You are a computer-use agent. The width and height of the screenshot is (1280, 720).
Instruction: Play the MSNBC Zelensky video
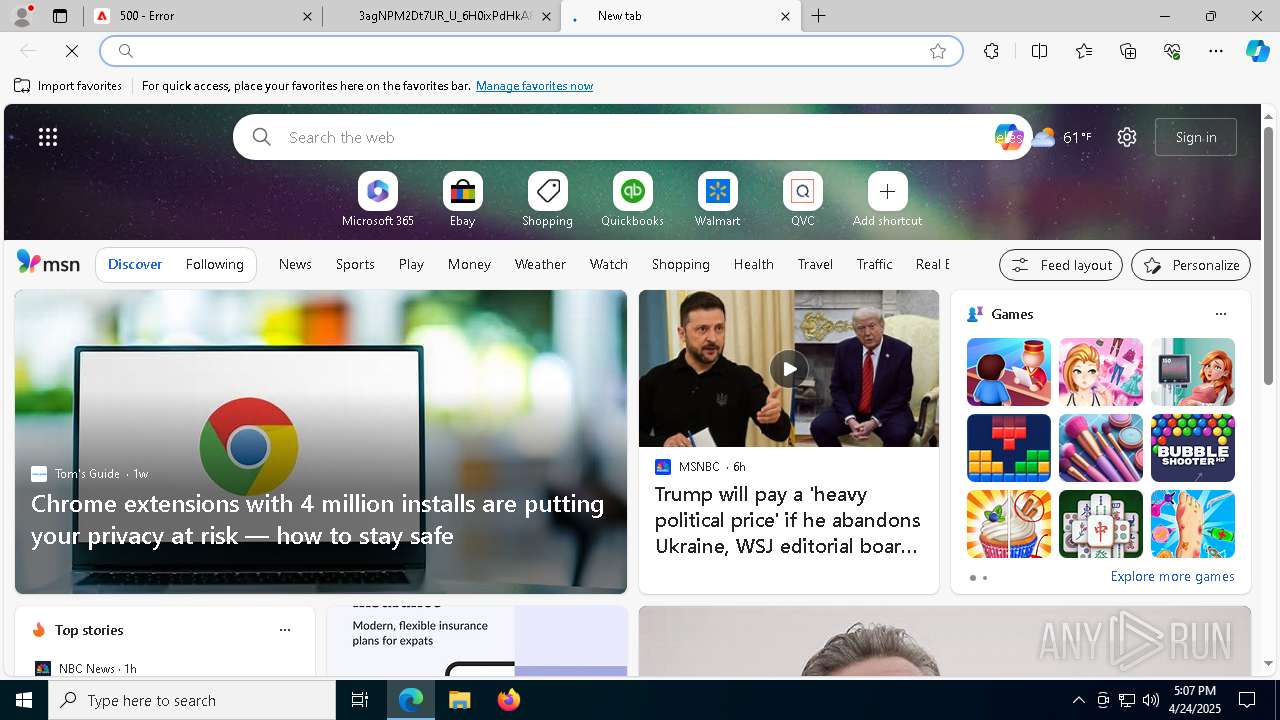[x=789, y=369]
